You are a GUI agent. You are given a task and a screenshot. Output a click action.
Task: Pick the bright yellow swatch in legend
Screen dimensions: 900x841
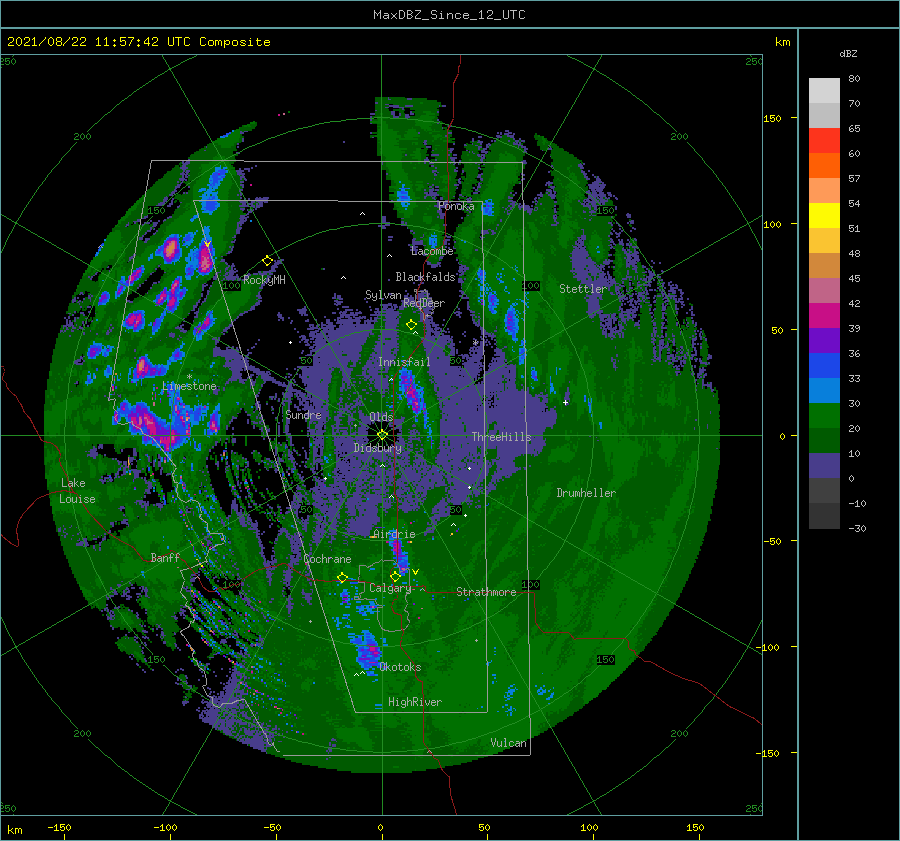tap(824, 215)
